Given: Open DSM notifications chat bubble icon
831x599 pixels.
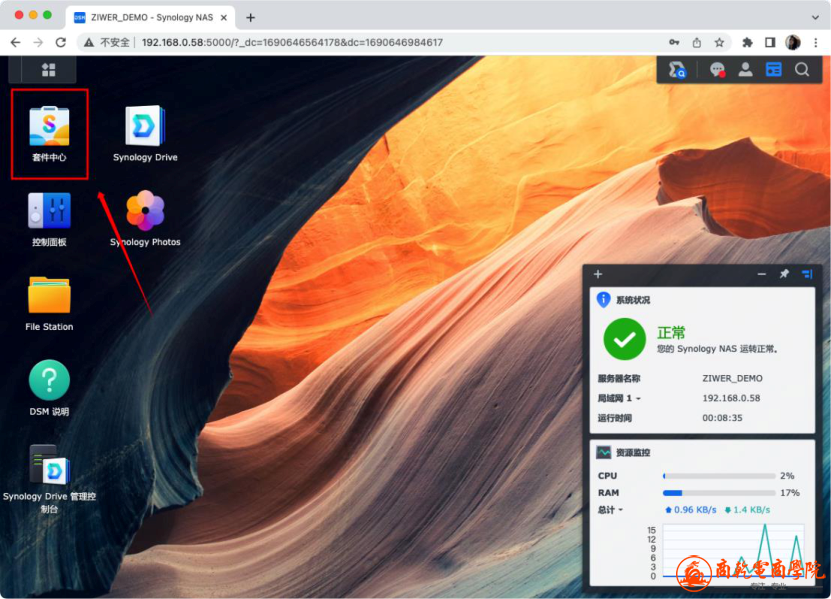Looking at the screenshot, I should point(718,69).
